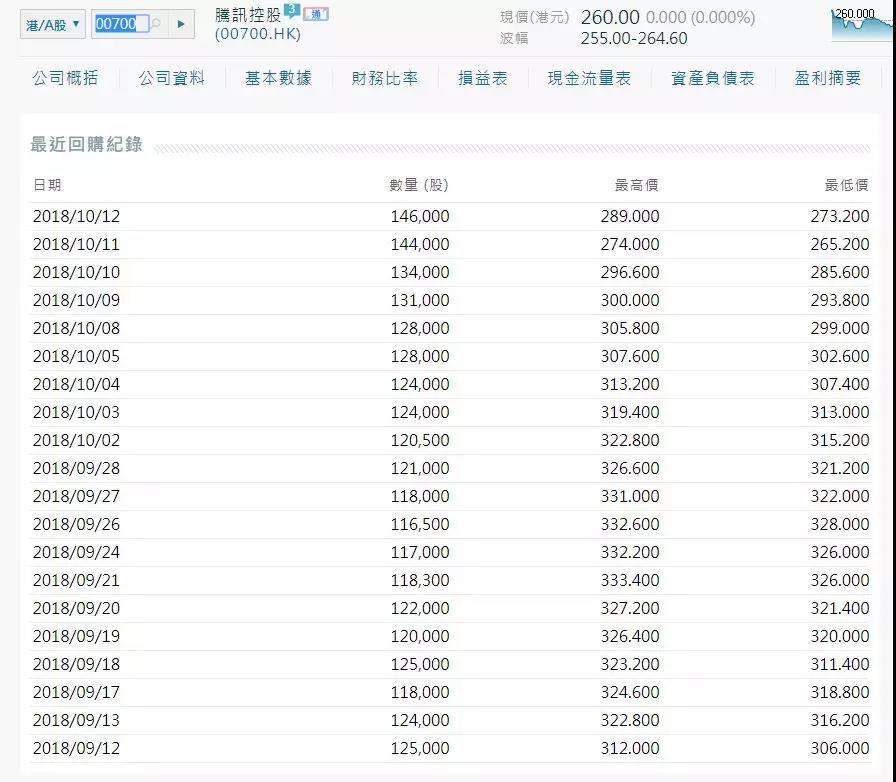The image size is (896, 782).
Task: Click the stock code input field
Action: coord(120,24)
